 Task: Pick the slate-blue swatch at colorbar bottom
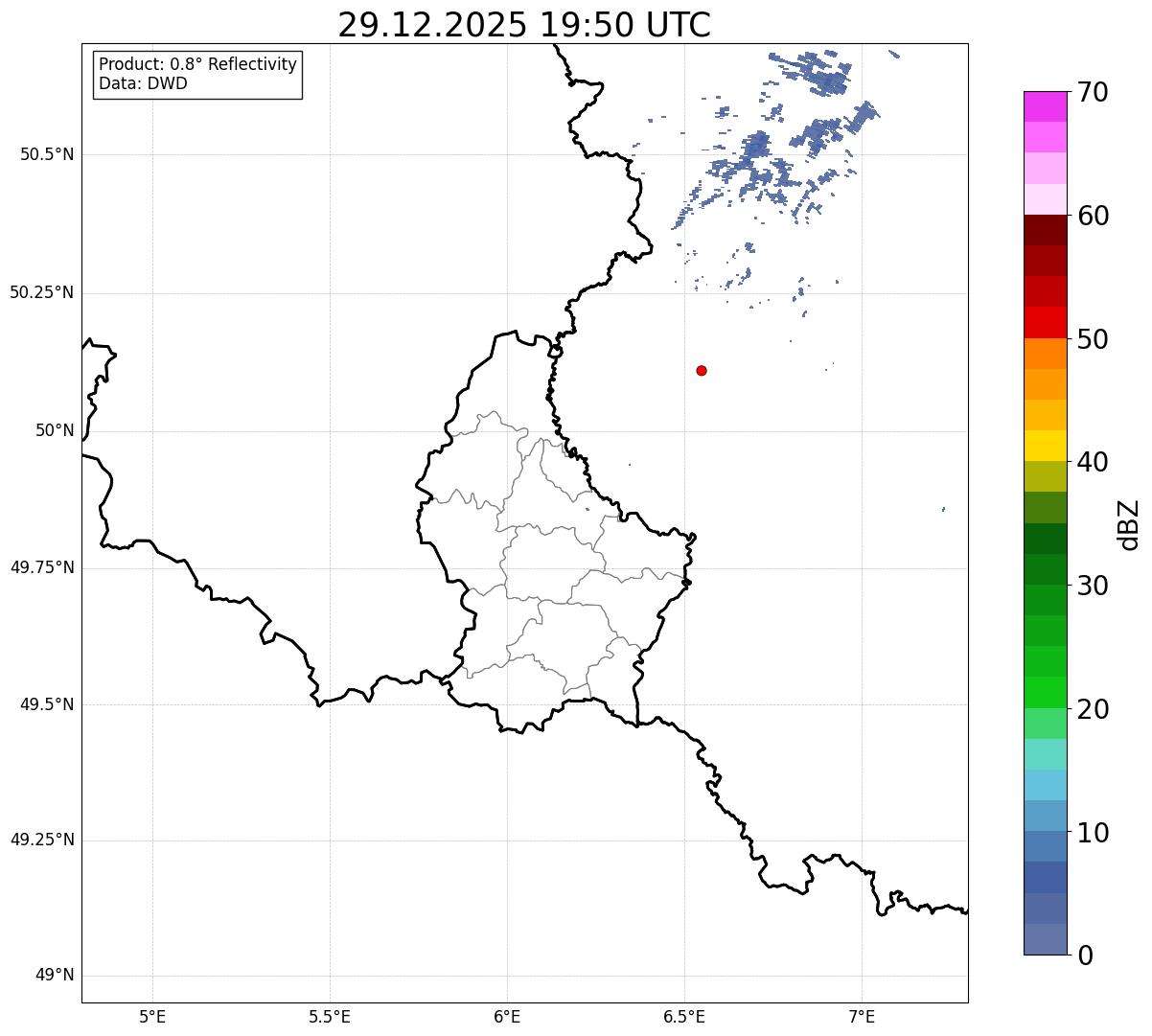(1045, 939)
